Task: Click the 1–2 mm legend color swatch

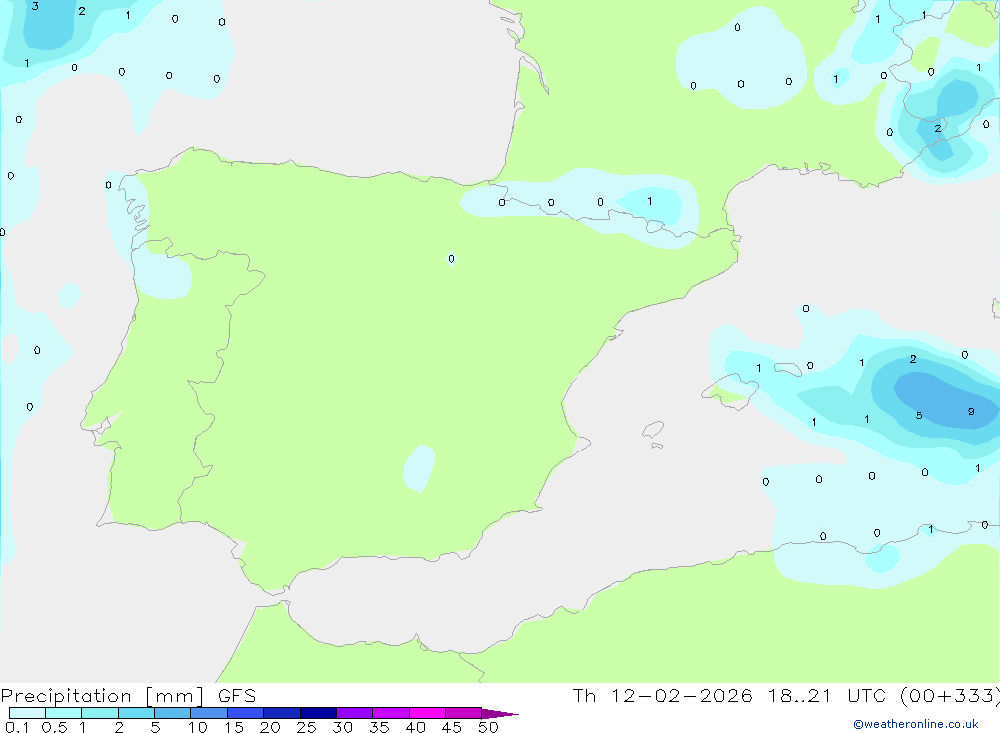Action: pyautogui.click(x=99, y=713)
